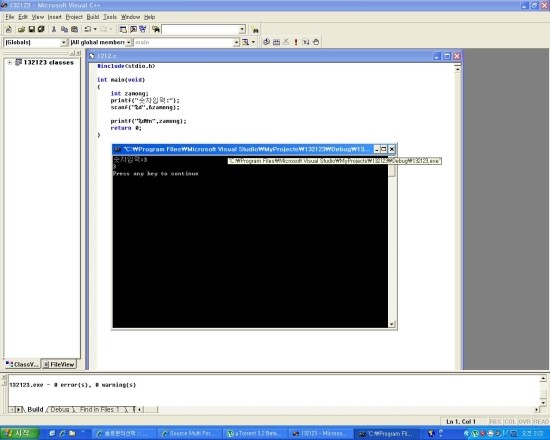Open the All global members dropdown
This screenshot has width=550, height=440.
pos(128,42)
